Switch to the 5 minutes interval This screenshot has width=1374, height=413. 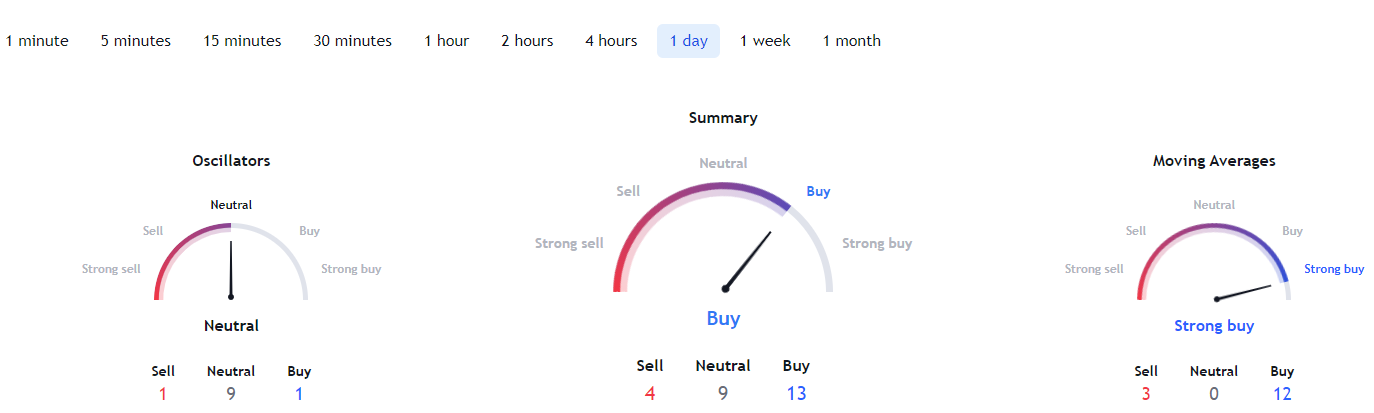136,41
